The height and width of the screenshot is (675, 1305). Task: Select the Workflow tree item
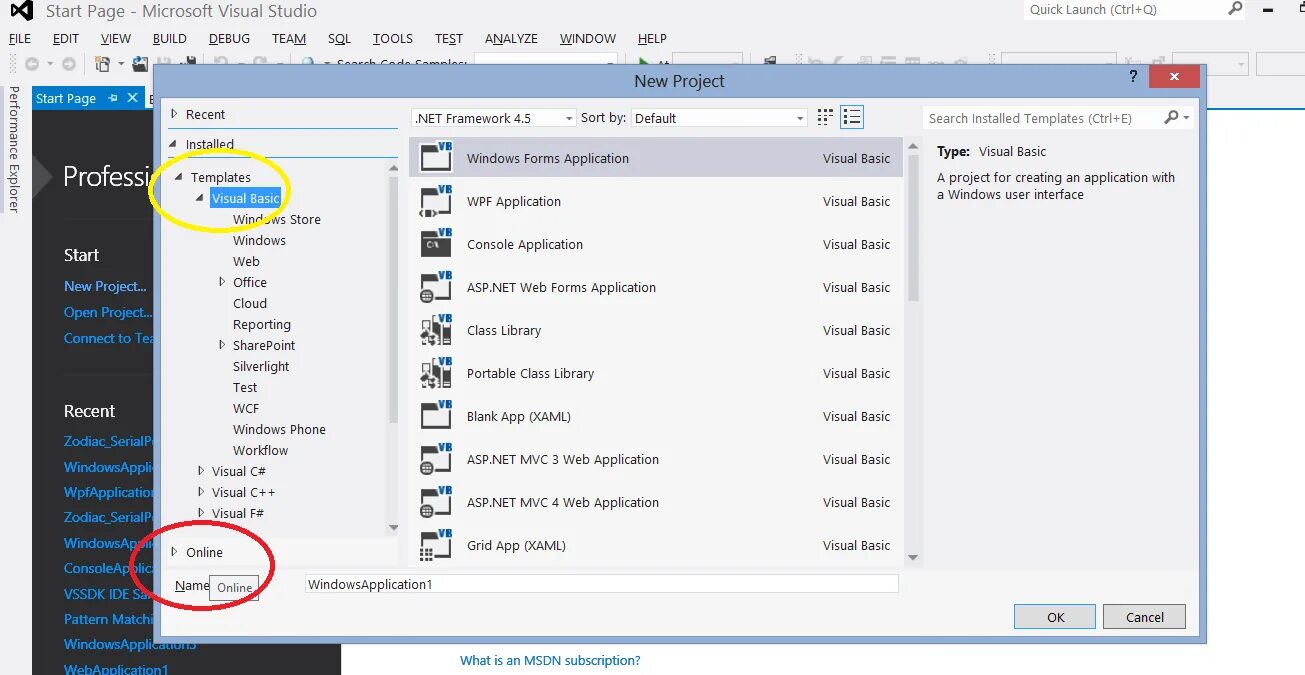pyautogui.click(x=260, y=450)
